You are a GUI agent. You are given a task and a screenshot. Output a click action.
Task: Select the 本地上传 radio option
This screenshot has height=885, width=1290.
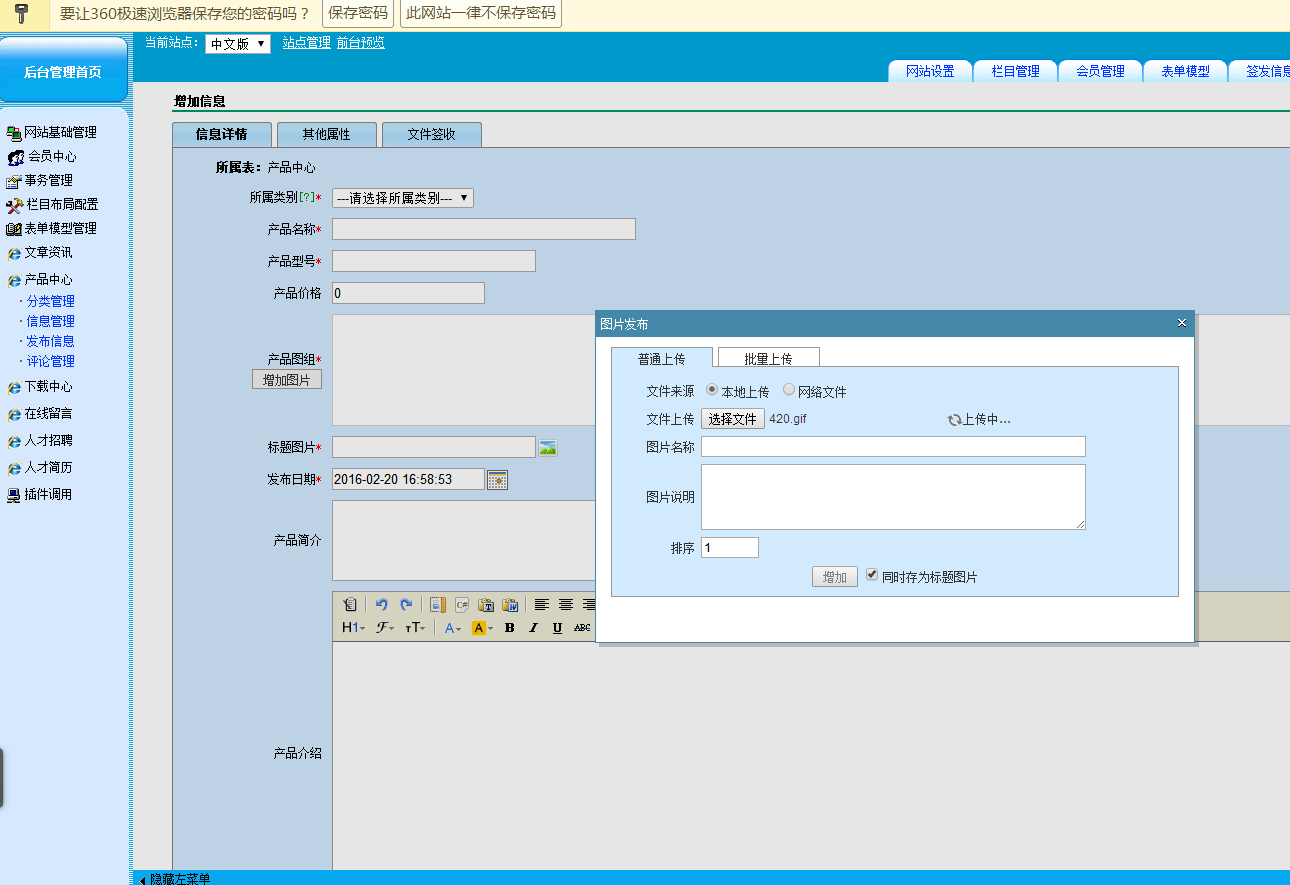click(712, 391)
